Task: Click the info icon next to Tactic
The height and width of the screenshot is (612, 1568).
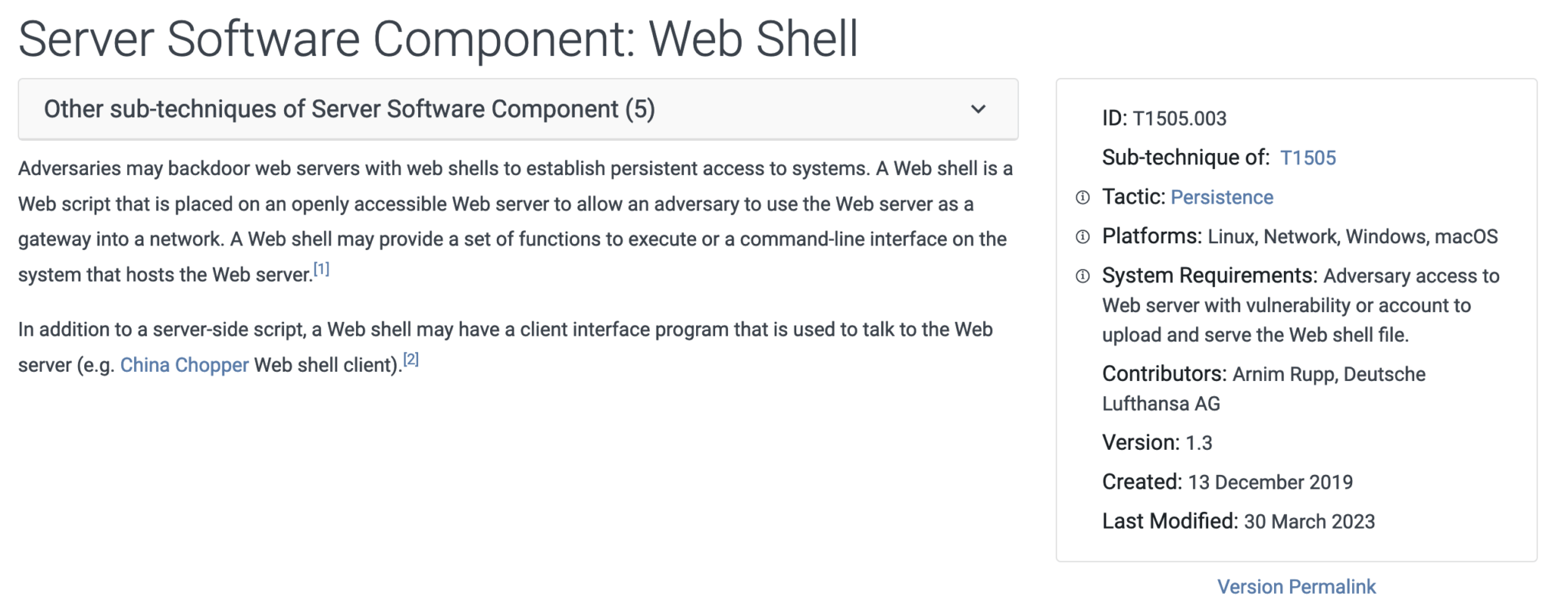Action: (1082, 197)
